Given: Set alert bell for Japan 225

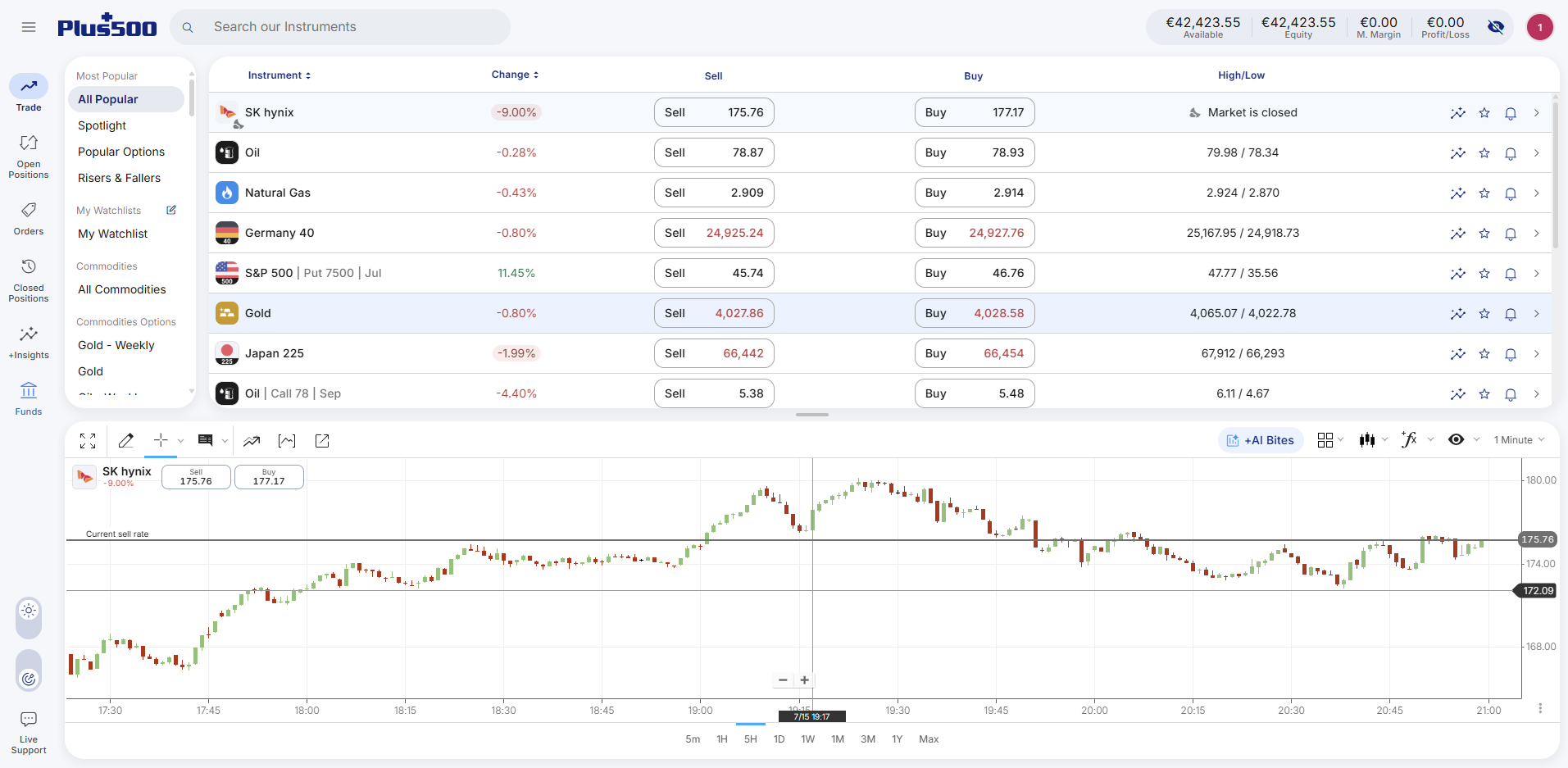Looking at the screenshot, I should [x=1511, y=354].
